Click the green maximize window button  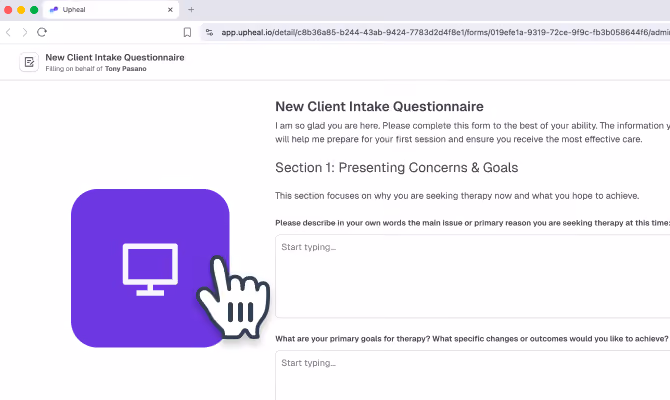click(x=34, y=9)
